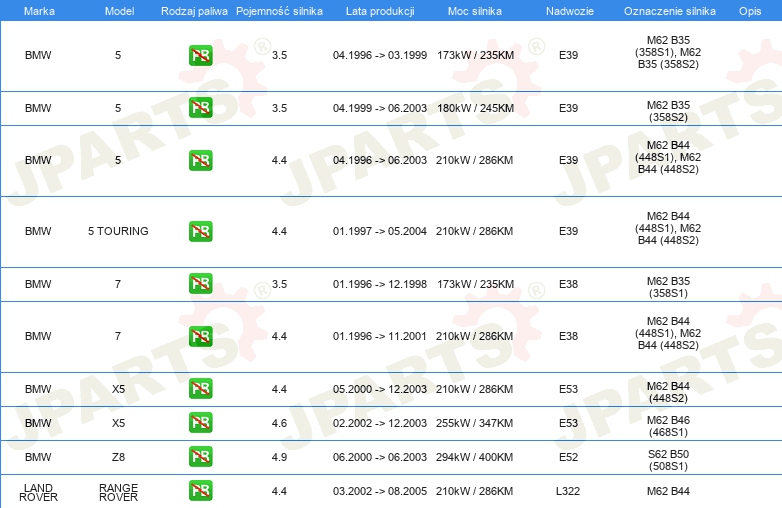Click the fuel icon for BMW X5 4.6
This screenshot has height=508, width=782.
pyautogui.click(x=200, y=423)
